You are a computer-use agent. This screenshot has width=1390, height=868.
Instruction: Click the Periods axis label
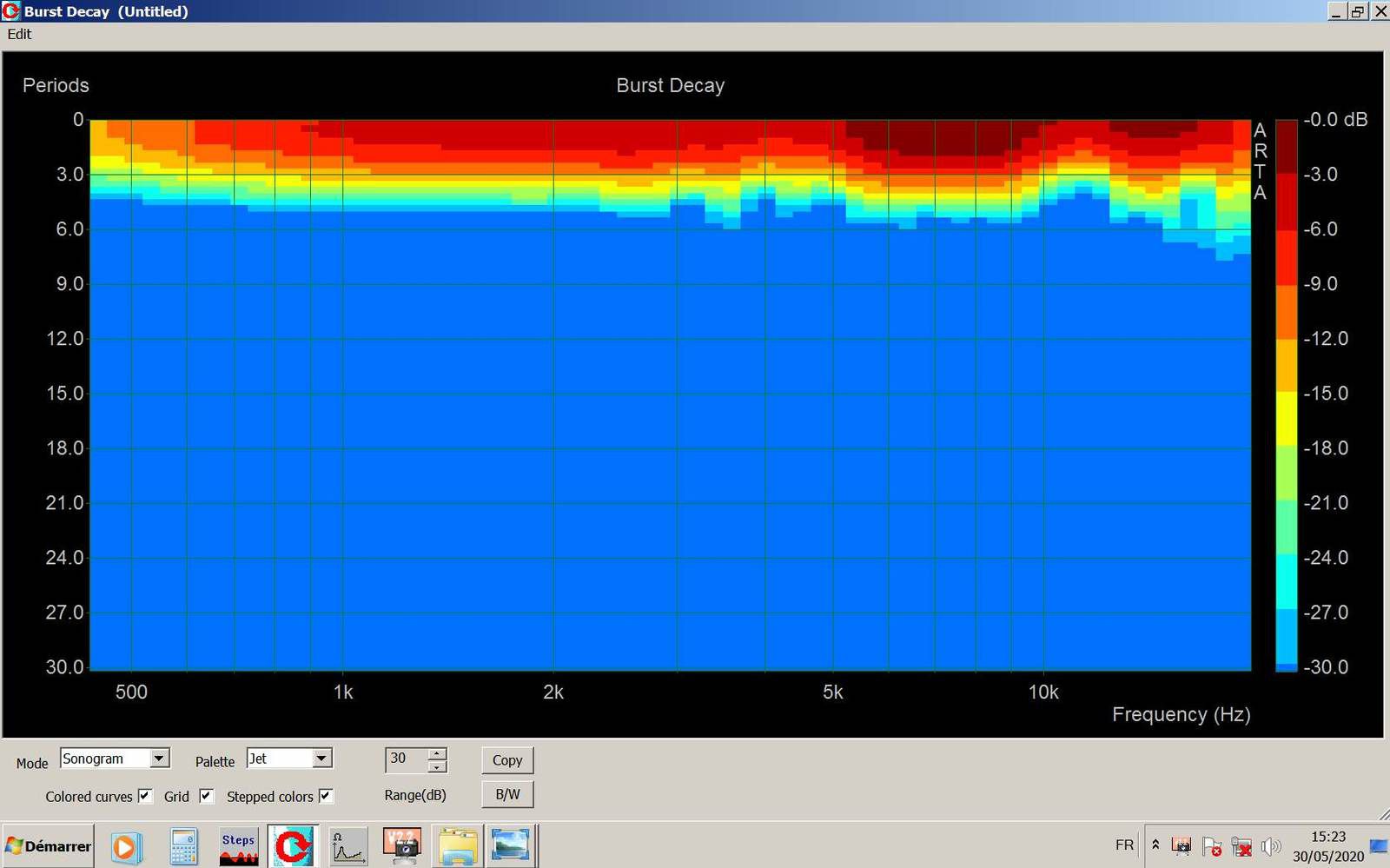pyautogui.click(x=56, y=85)
